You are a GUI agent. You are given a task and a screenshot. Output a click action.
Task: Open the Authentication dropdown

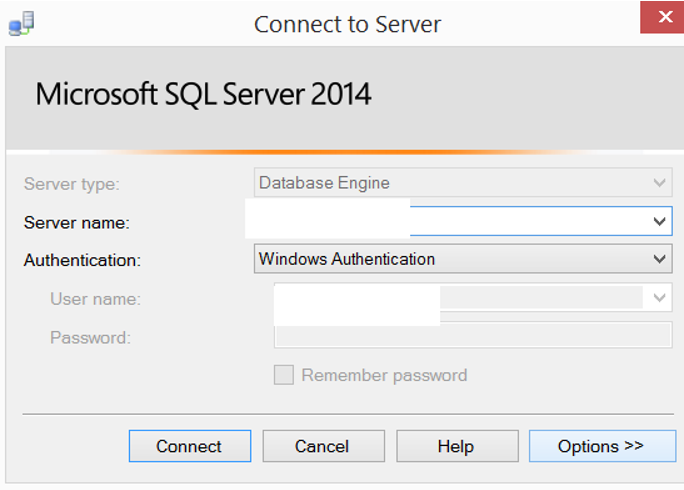point(463,259)
